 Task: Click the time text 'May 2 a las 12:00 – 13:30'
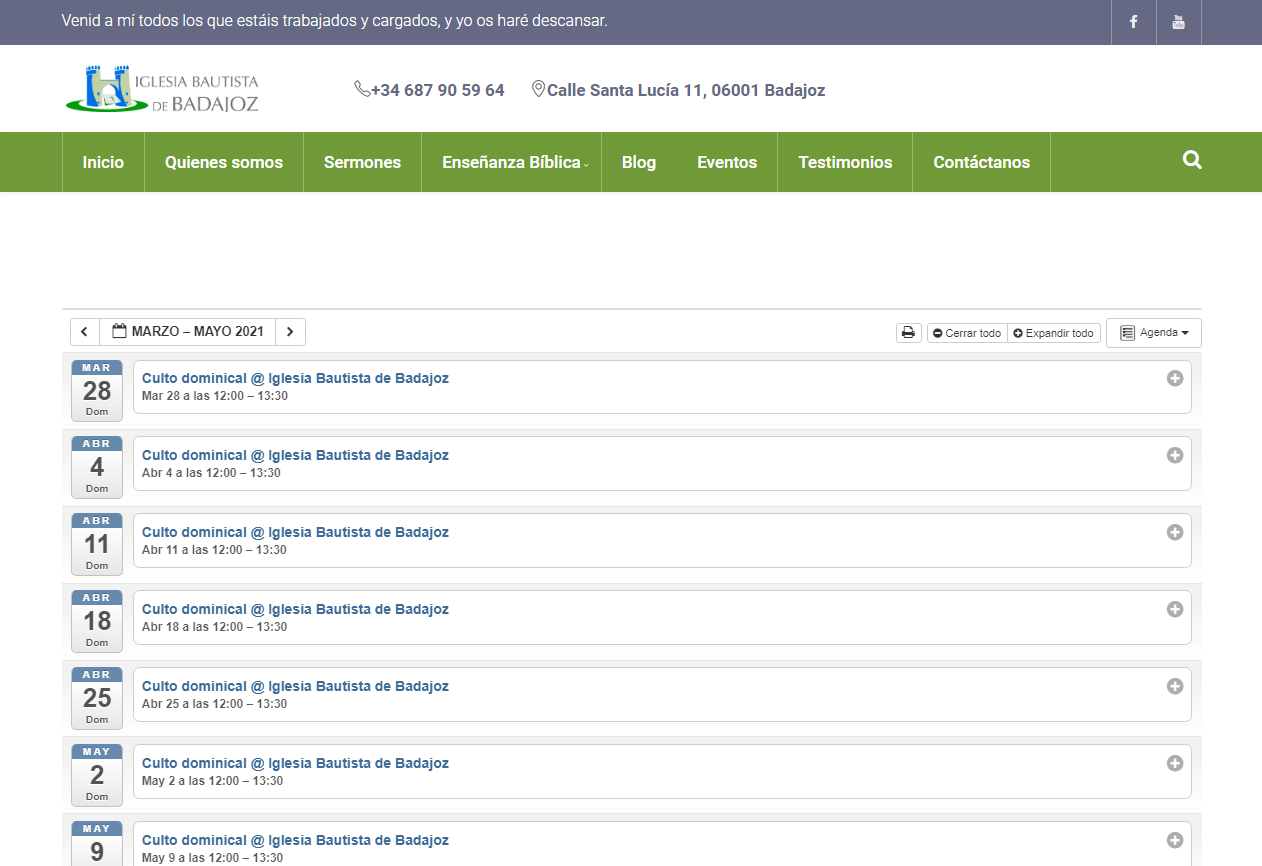212,781
